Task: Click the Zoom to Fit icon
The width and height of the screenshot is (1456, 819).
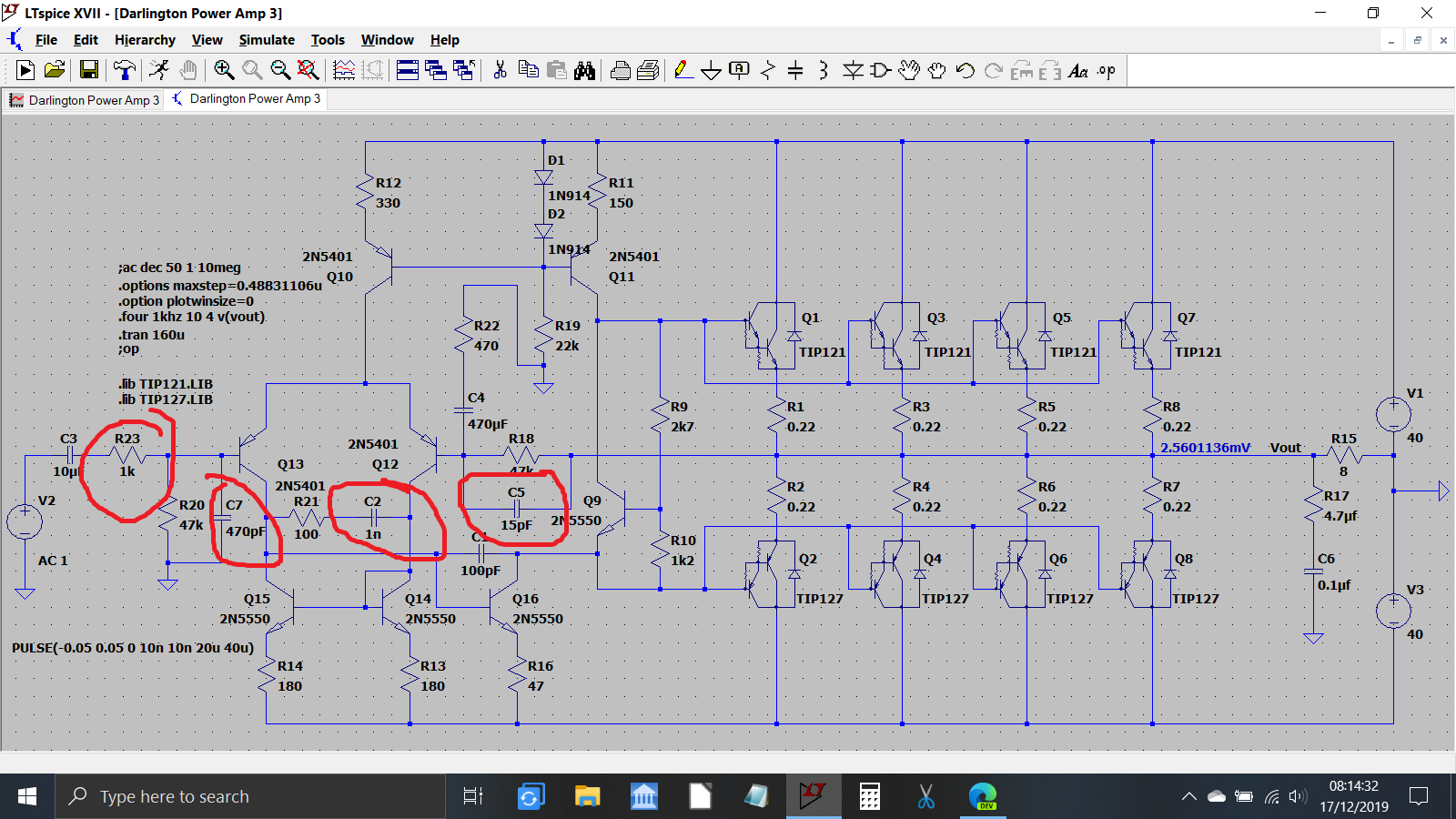Action: click(308, 70)
